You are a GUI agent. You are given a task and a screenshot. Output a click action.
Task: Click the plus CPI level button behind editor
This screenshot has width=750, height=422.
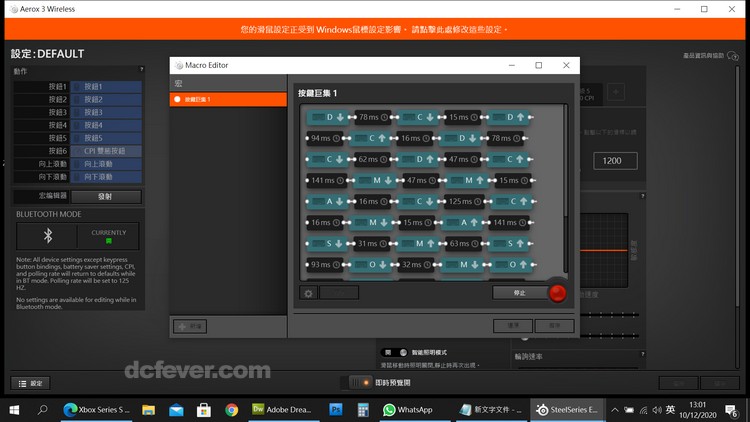pyautogui.click(x=616, y=91)
